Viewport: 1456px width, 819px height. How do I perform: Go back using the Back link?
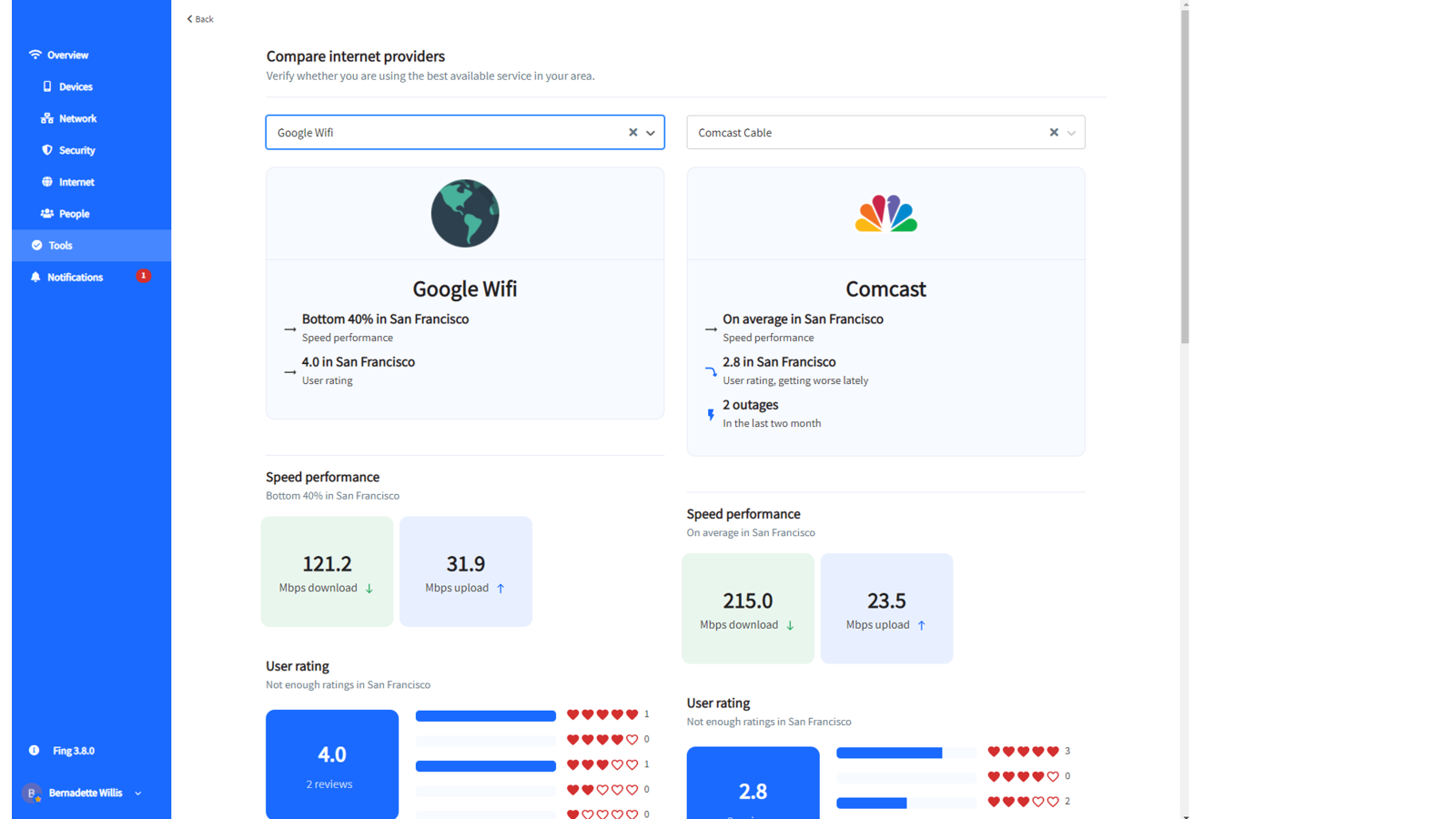pos(200,19)
